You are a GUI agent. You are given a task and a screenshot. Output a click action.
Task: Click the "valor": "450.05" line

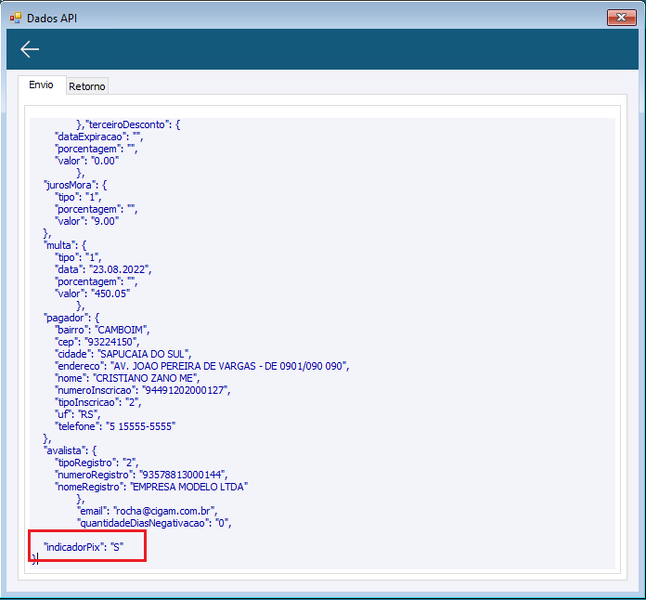[x=92, y=293]
